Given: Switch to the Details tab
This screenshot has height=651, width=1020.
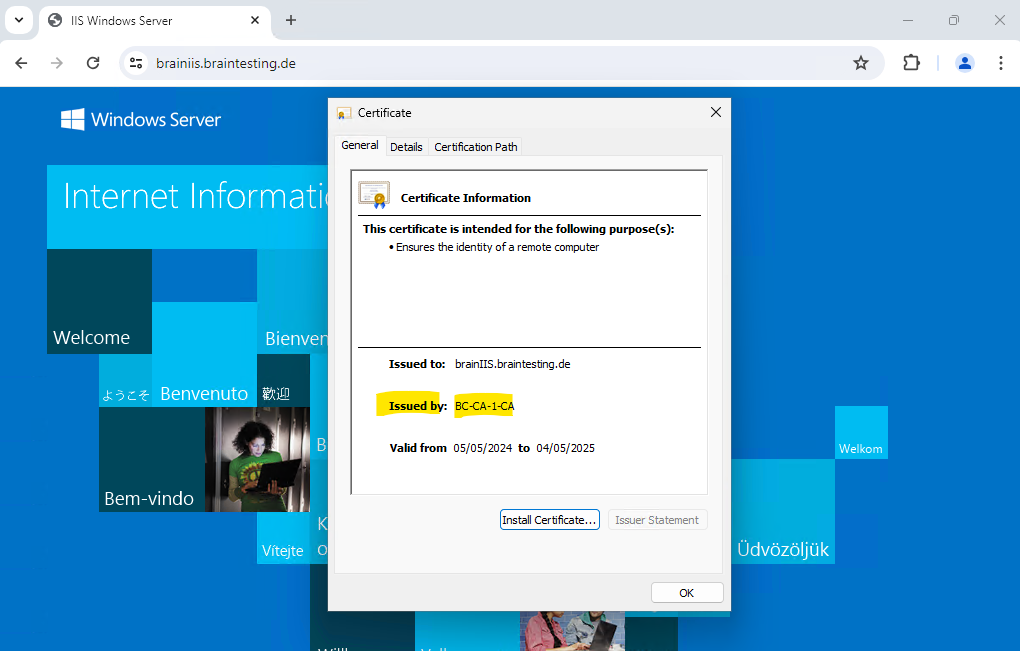Looking at the screenshot, I should point(406,147).
